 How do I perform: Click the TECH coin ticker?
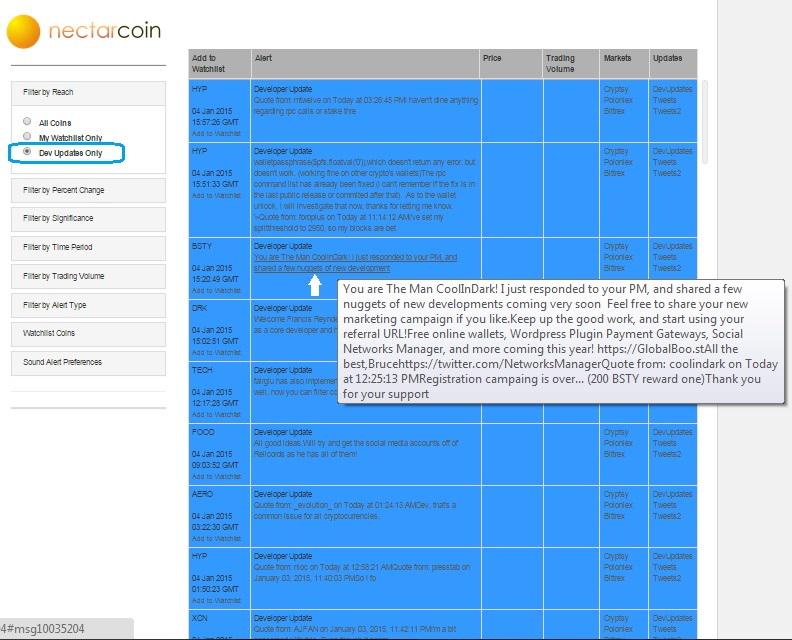(x=202, y=370)
